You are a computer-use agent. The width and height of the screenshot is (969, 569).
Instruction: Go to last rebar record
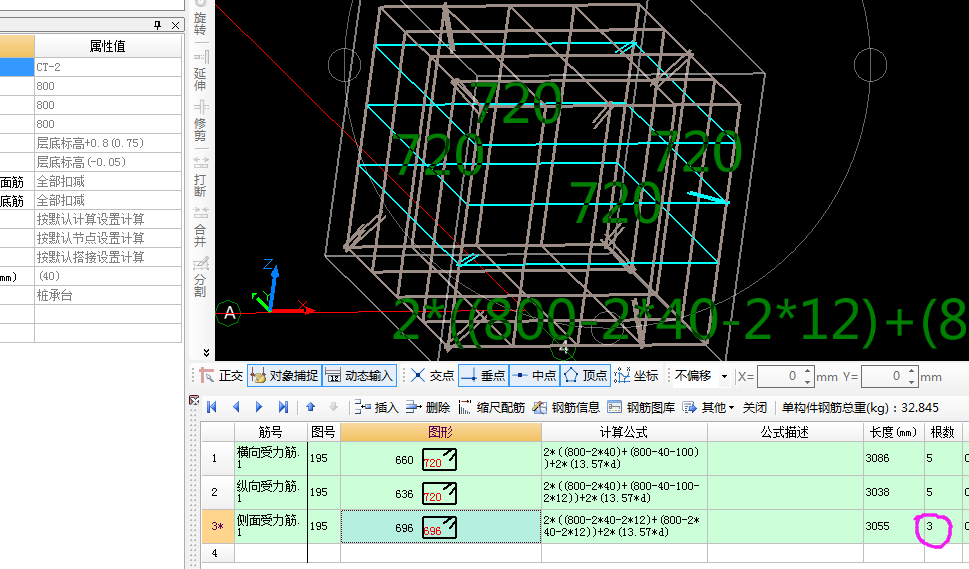click(x=282, y=407)
